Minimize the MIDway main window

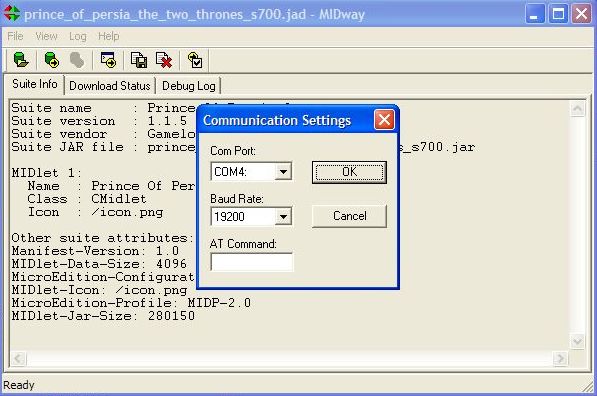click(535, 14)
